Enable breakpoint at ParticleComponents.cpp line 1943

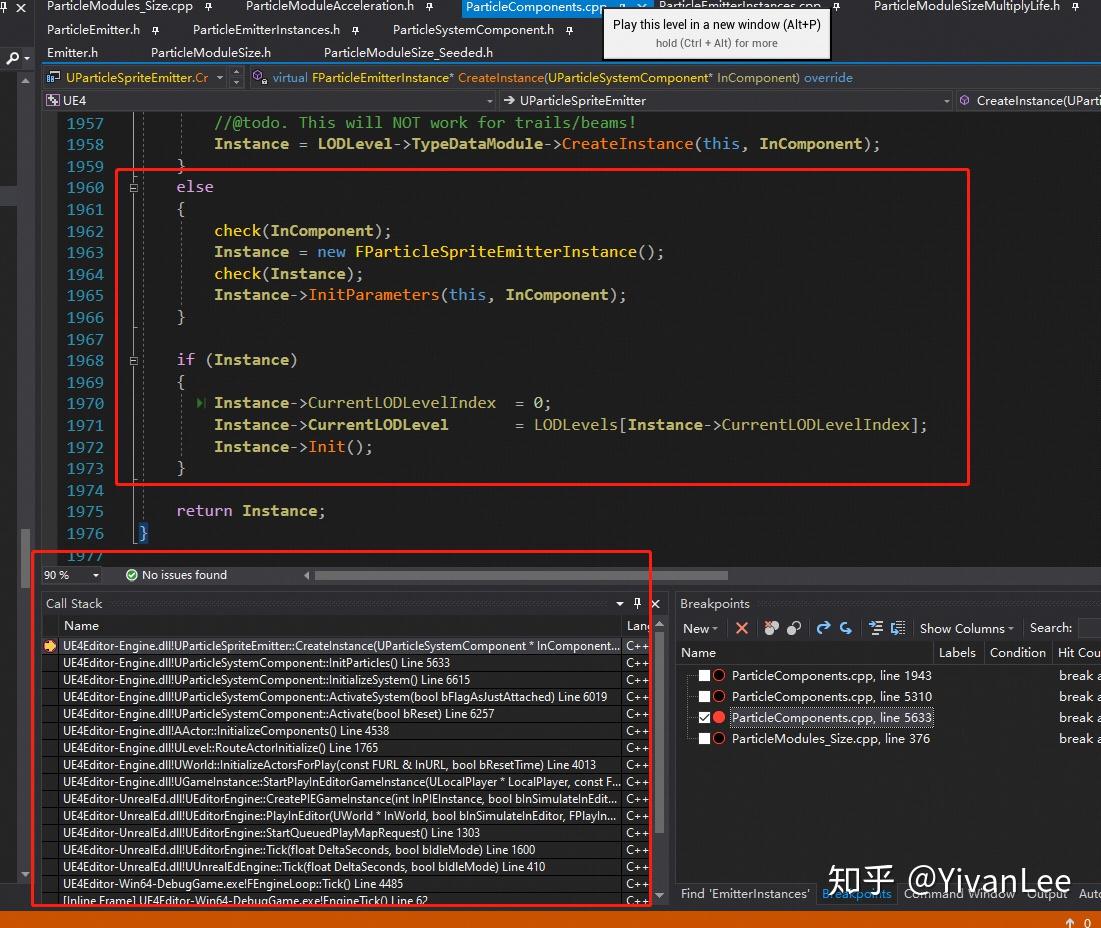(705, 676)
